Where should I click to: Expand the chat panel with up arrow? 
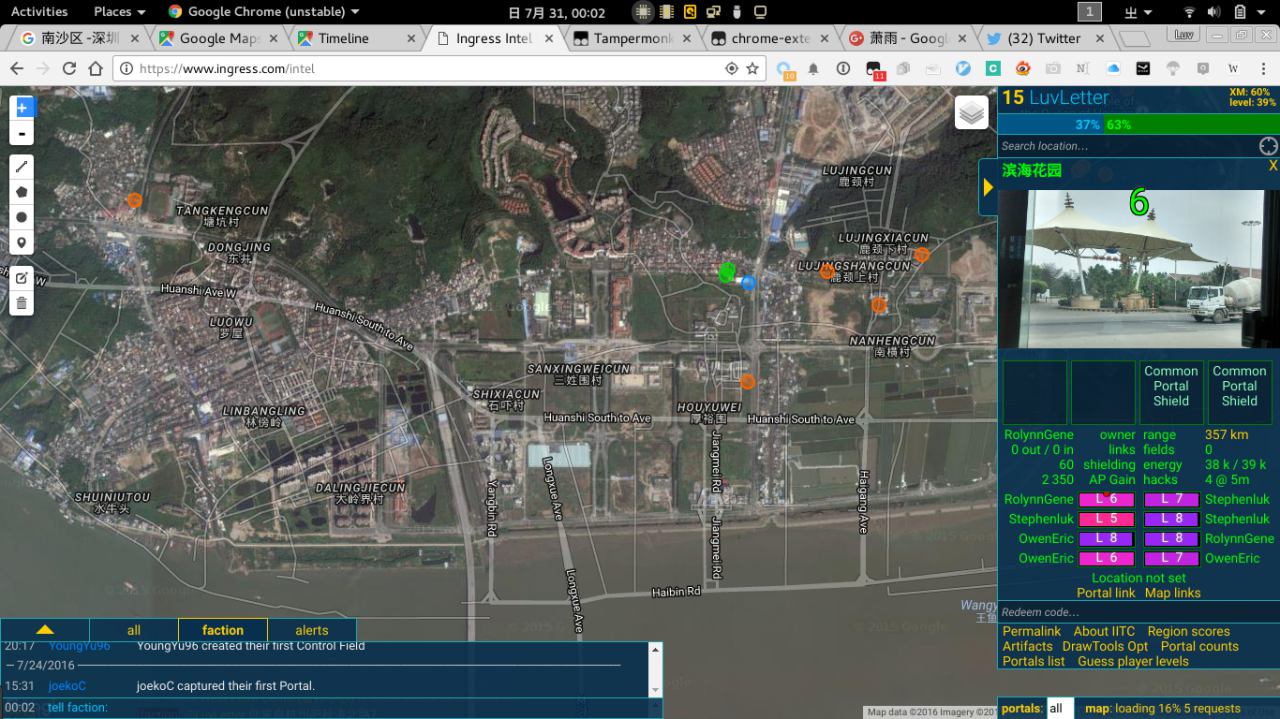(44, 630)
